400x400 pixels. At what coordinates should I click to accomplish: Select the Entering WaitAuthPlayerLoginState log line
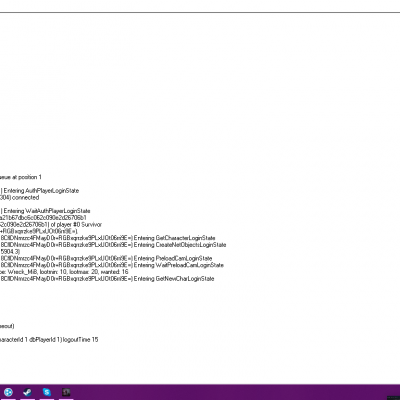coord(45,211)
